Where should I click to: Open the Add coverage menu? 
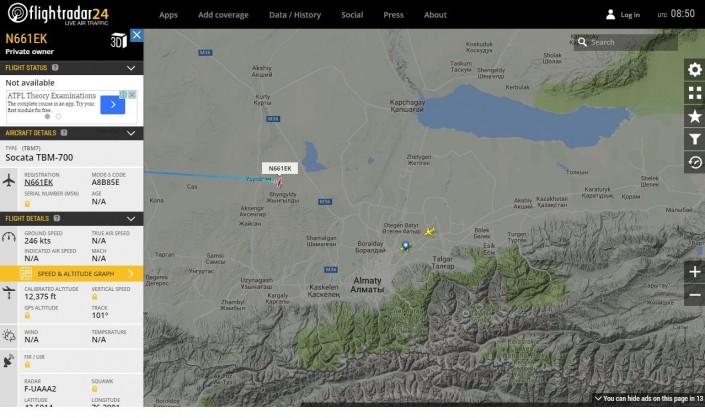click(x=223, y=15)
